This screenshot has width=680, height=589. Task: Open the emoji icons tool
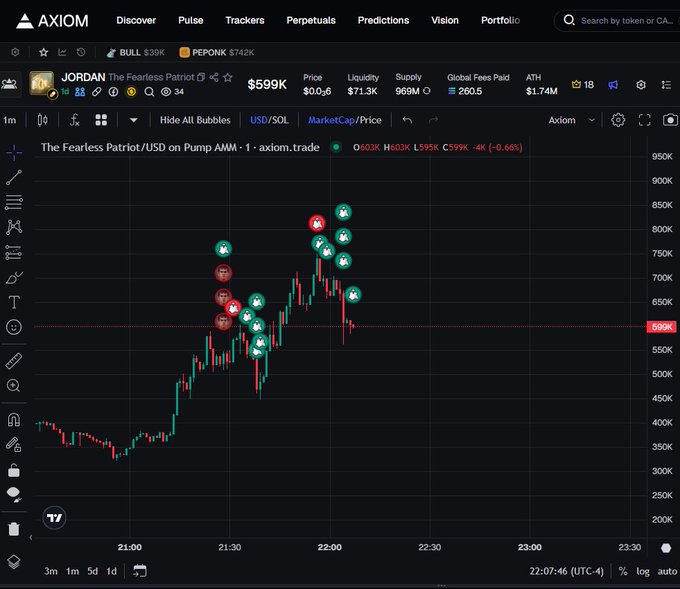point(14,327)
